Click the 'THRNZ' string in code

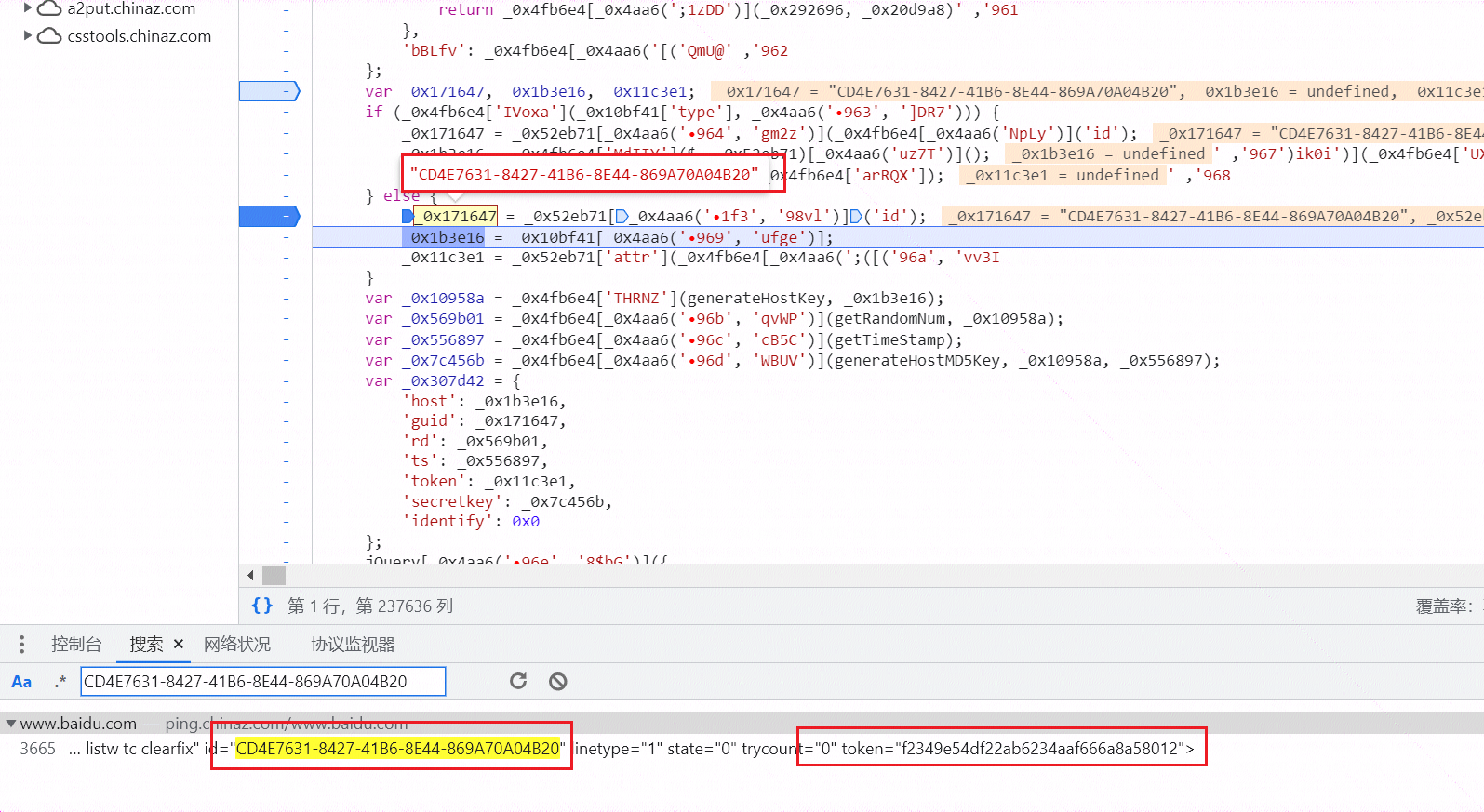click(x=637, y=299)
